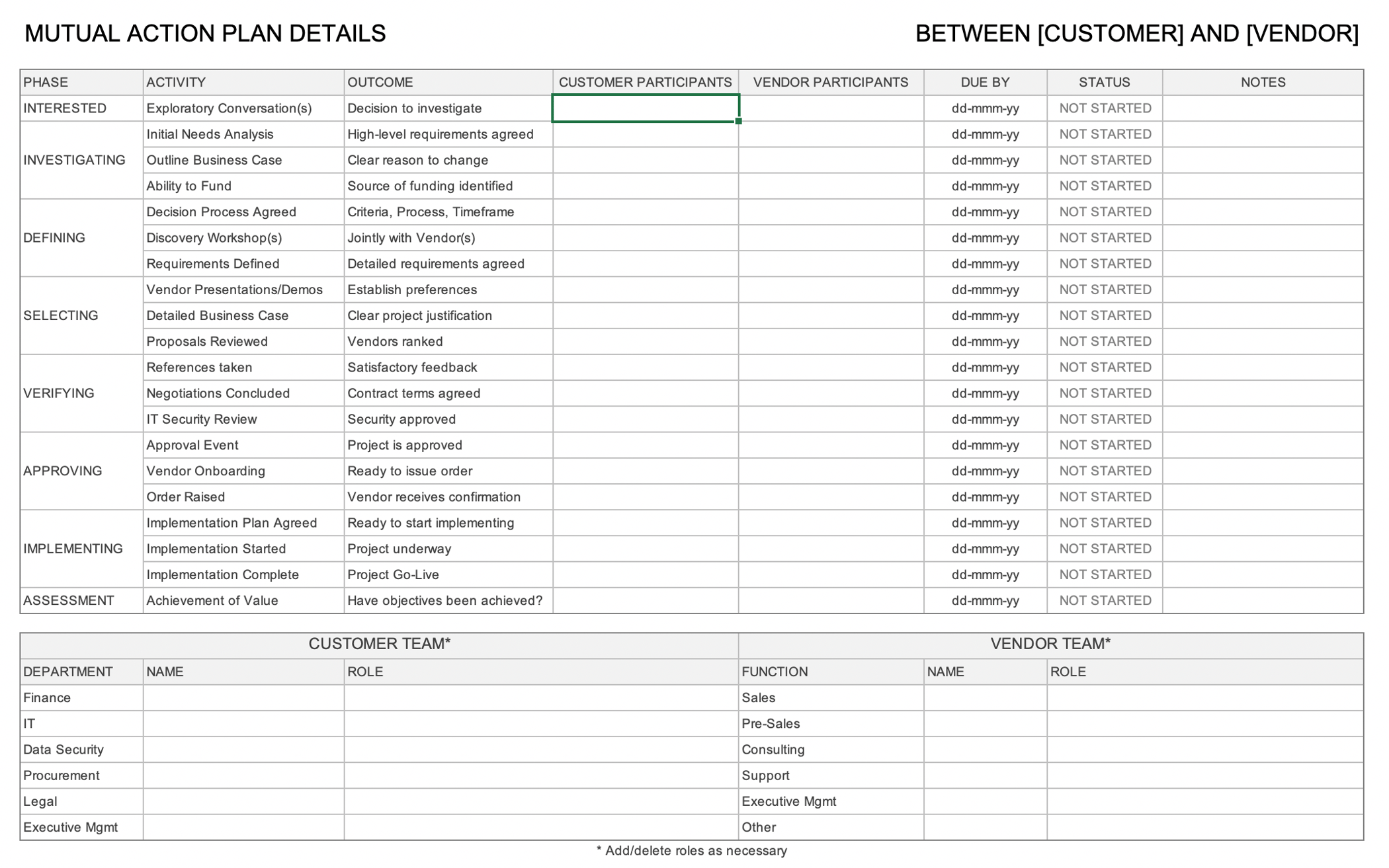1389x868 pixels.
Task: Select the Customer Participants cell for Exploratory Conversation(s)
Action: (645, 108)
